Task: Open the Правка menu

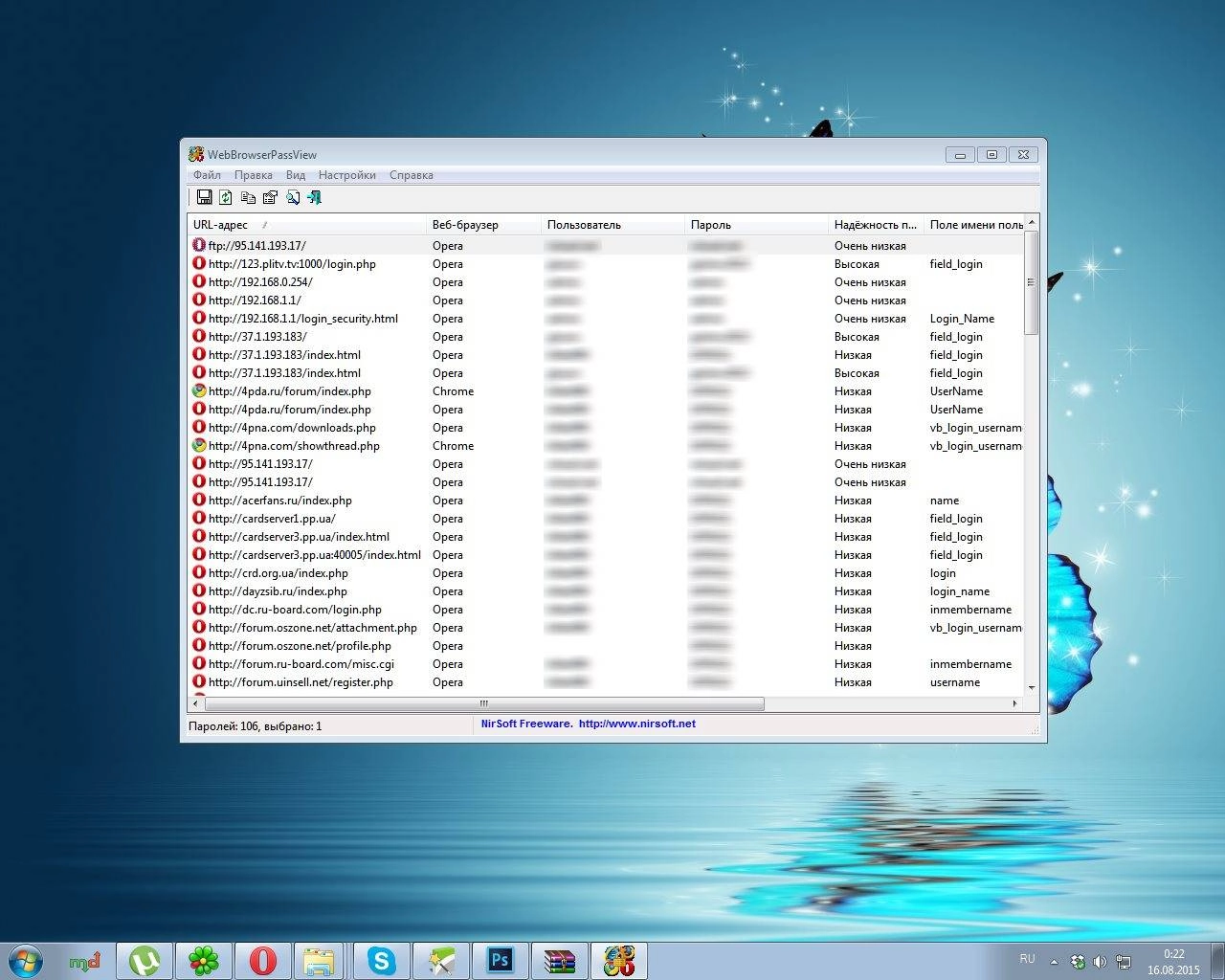Action: click(x=254, y=175)
